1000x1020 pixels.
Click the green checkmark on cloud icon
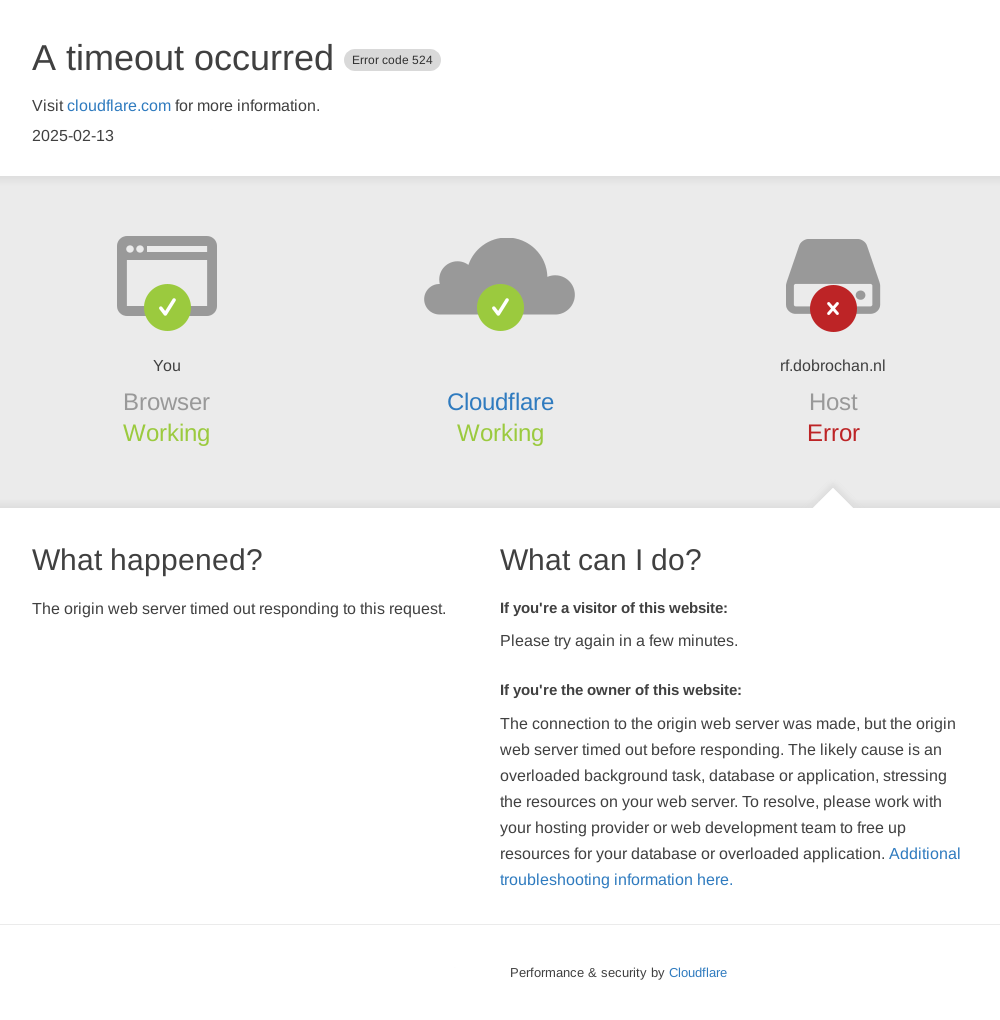500,307
